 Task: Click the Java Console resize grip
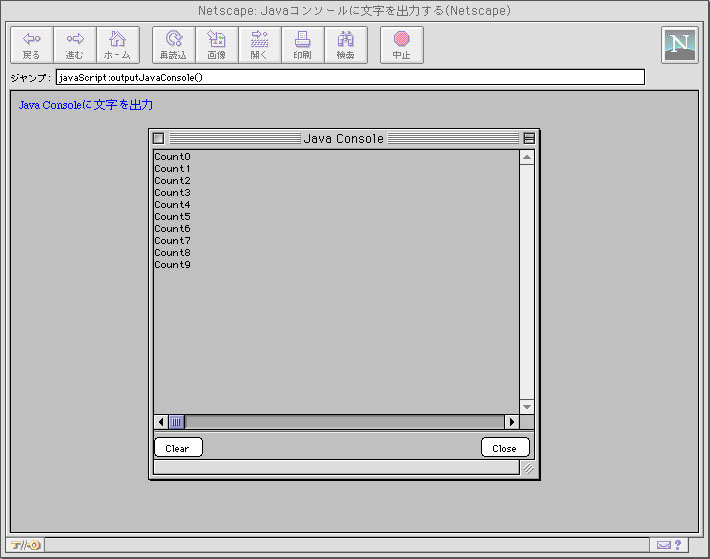[x=528, y=468]
